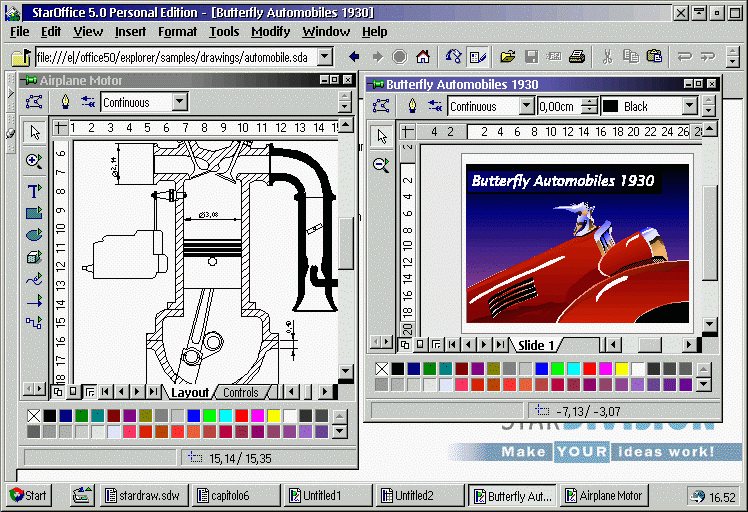
Task: Click the arrow style icon in Butterfly Automobiles window
Action: pos(435,105)
